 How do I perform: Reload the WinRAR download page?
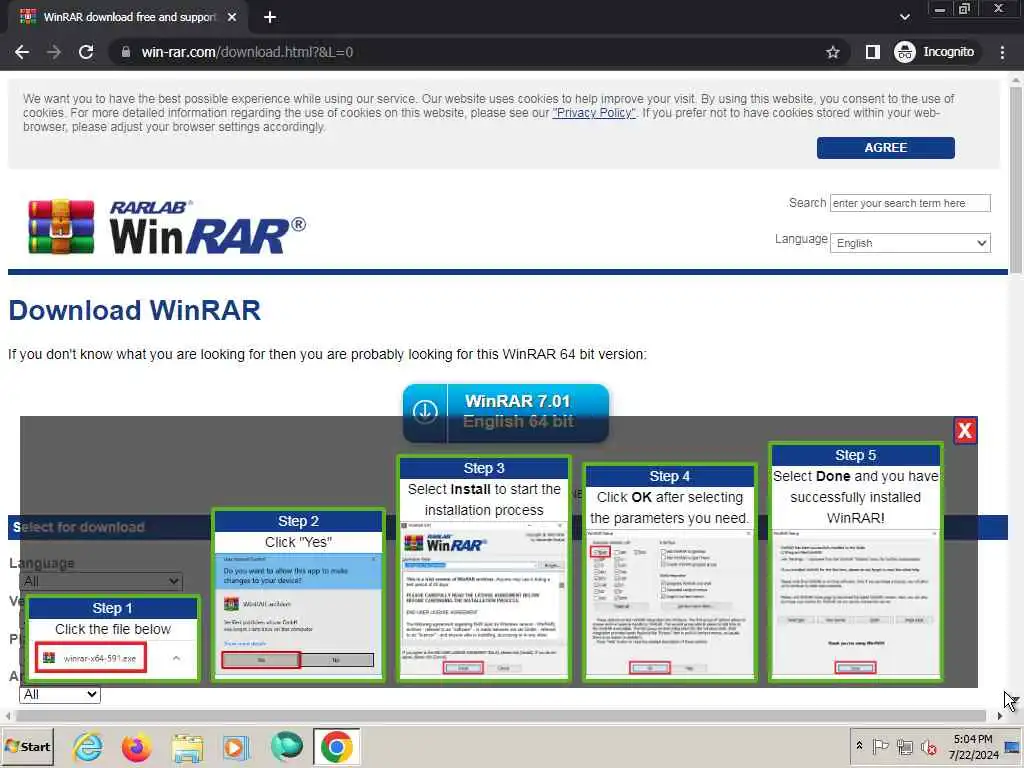coord(86,52)
